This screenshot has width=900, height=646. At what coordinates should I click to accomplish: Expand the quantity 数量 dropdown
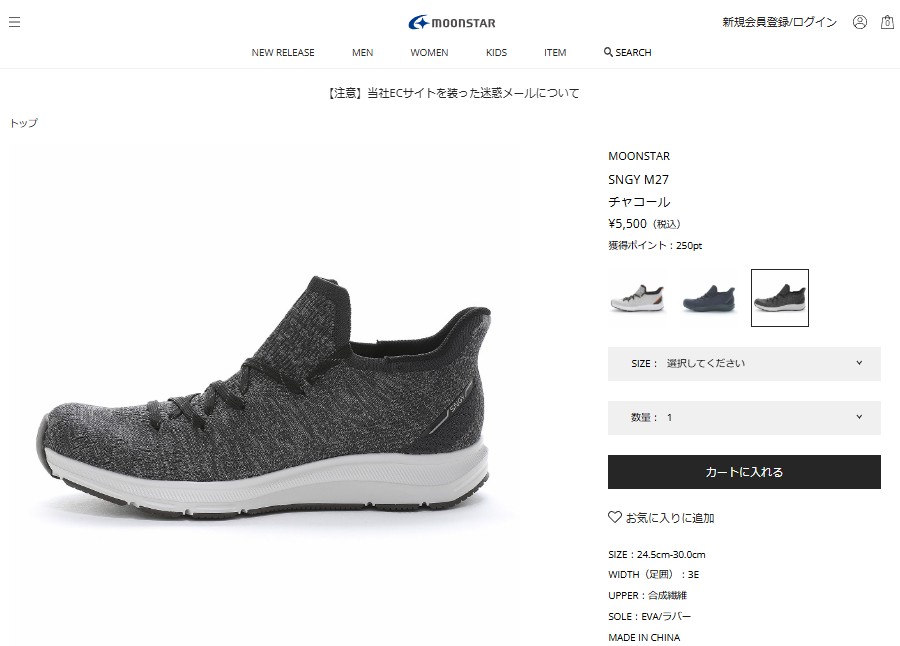tap(744, 417)
